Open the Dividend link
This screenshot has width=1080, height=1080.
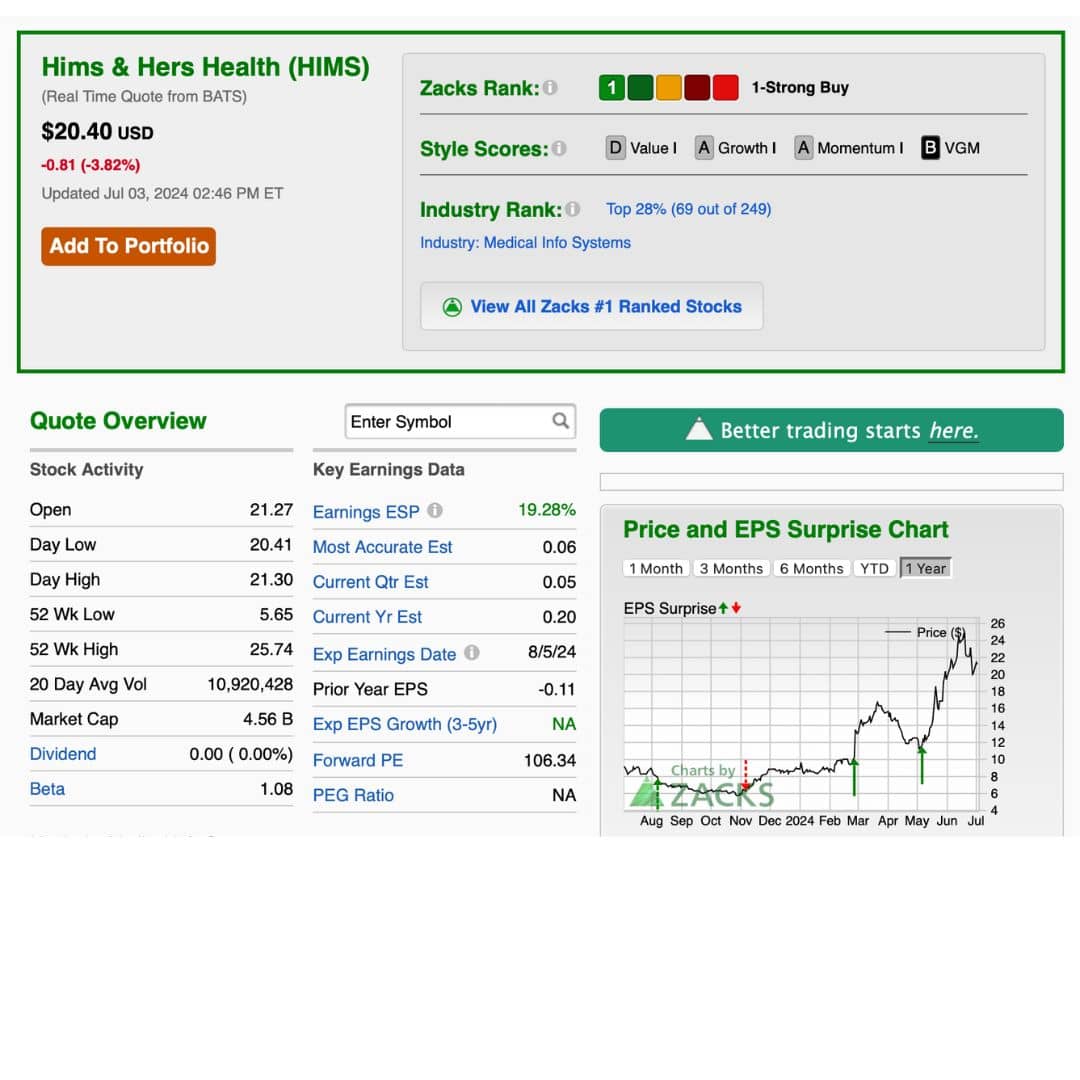pos(63,754)
